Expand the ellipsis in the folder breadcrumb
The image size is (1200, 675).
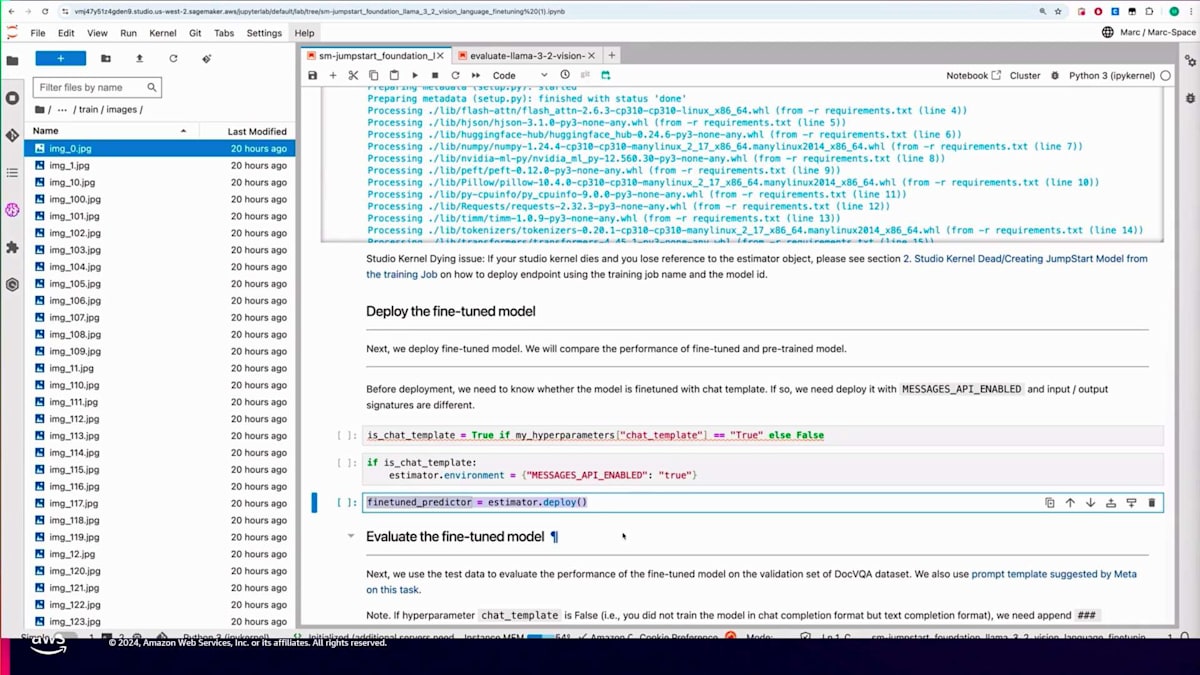[x=62, y=109]
